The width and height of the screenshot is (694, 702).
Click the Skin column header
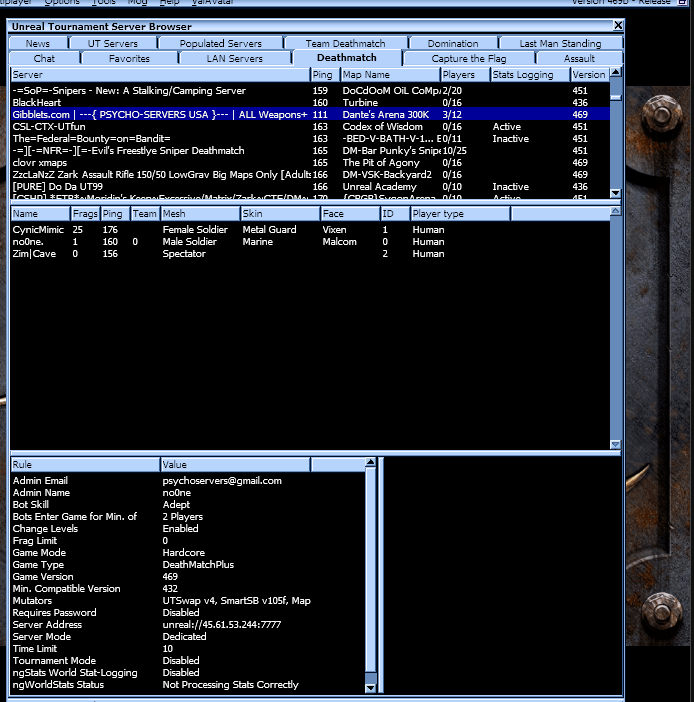tap(280, 214)
